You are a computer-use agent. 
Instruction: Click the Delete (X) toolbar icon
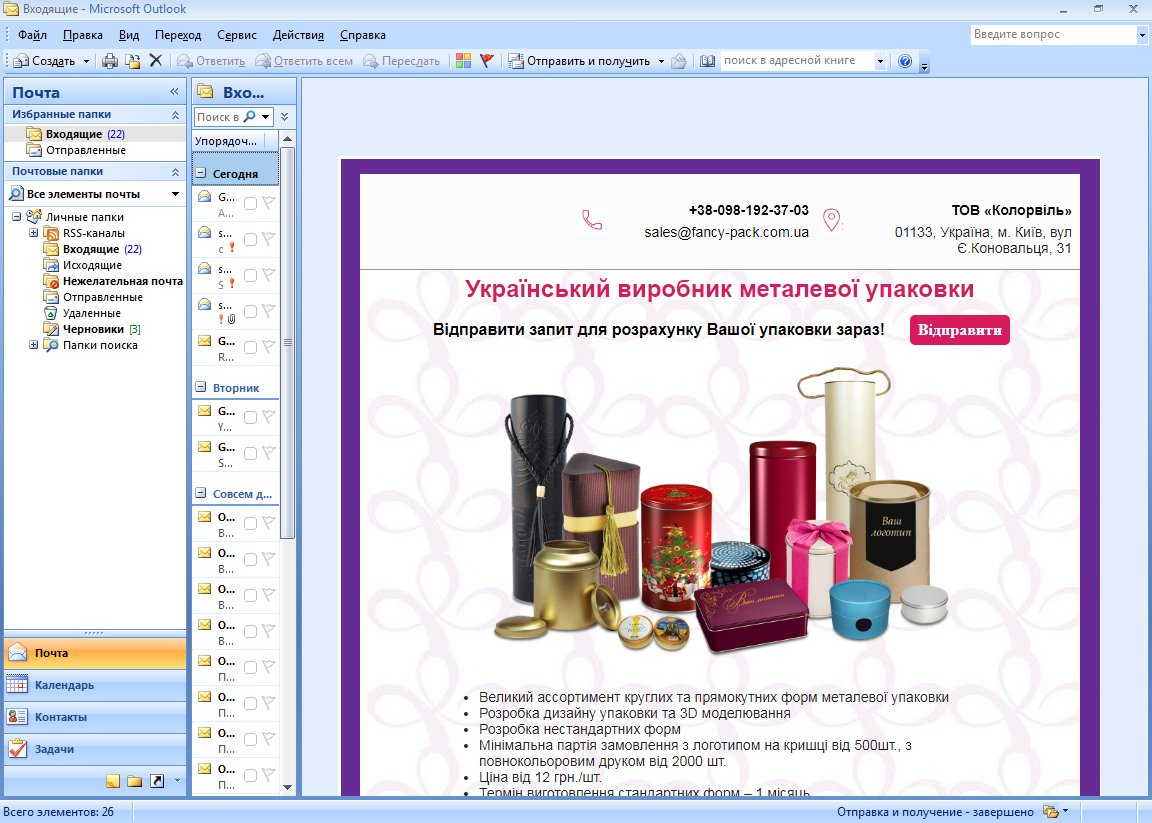pyautogui.click(x=155, y=61)
